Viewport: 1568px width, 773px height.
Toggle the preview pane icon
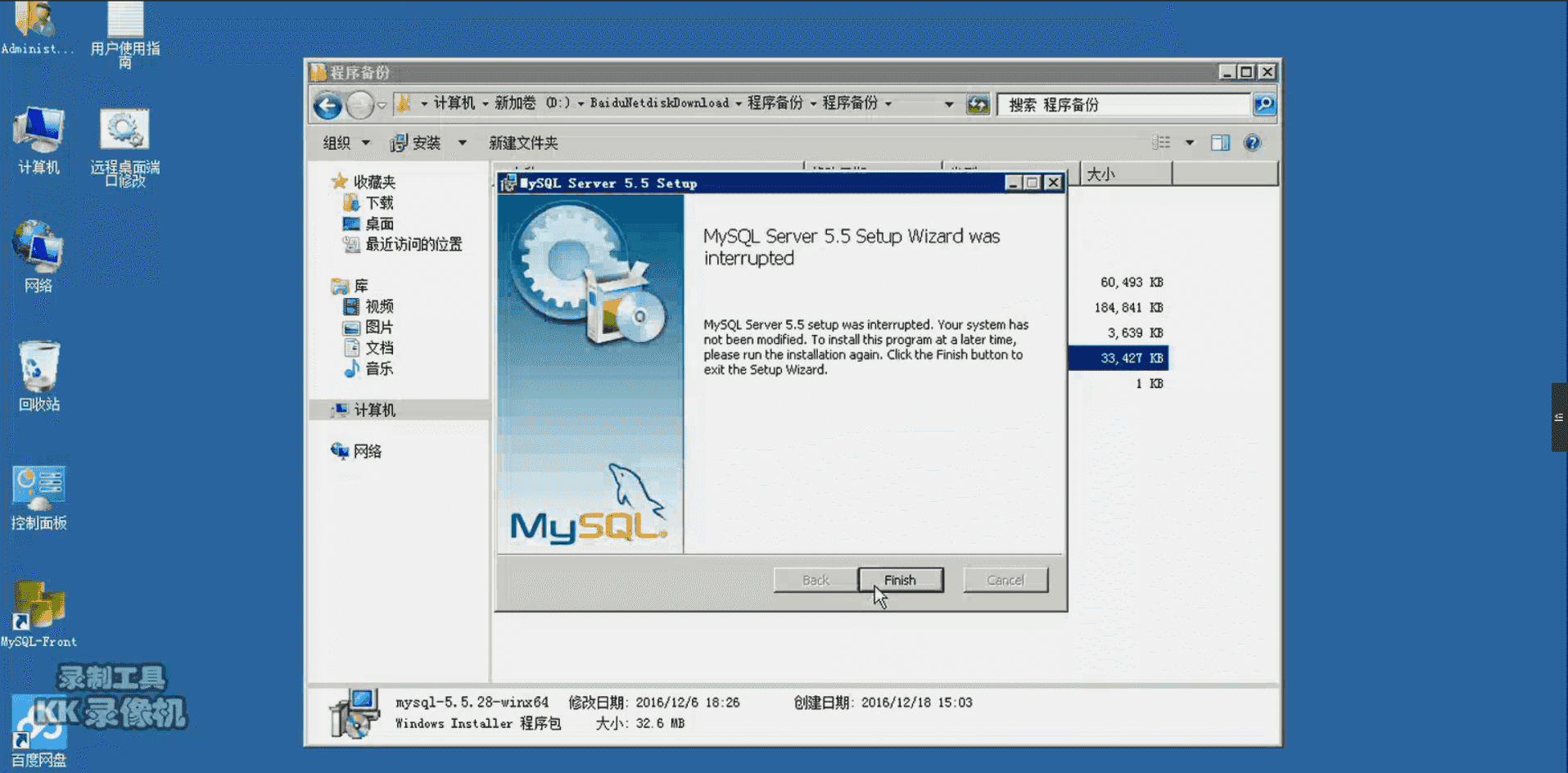click(x=1220, y=143)
